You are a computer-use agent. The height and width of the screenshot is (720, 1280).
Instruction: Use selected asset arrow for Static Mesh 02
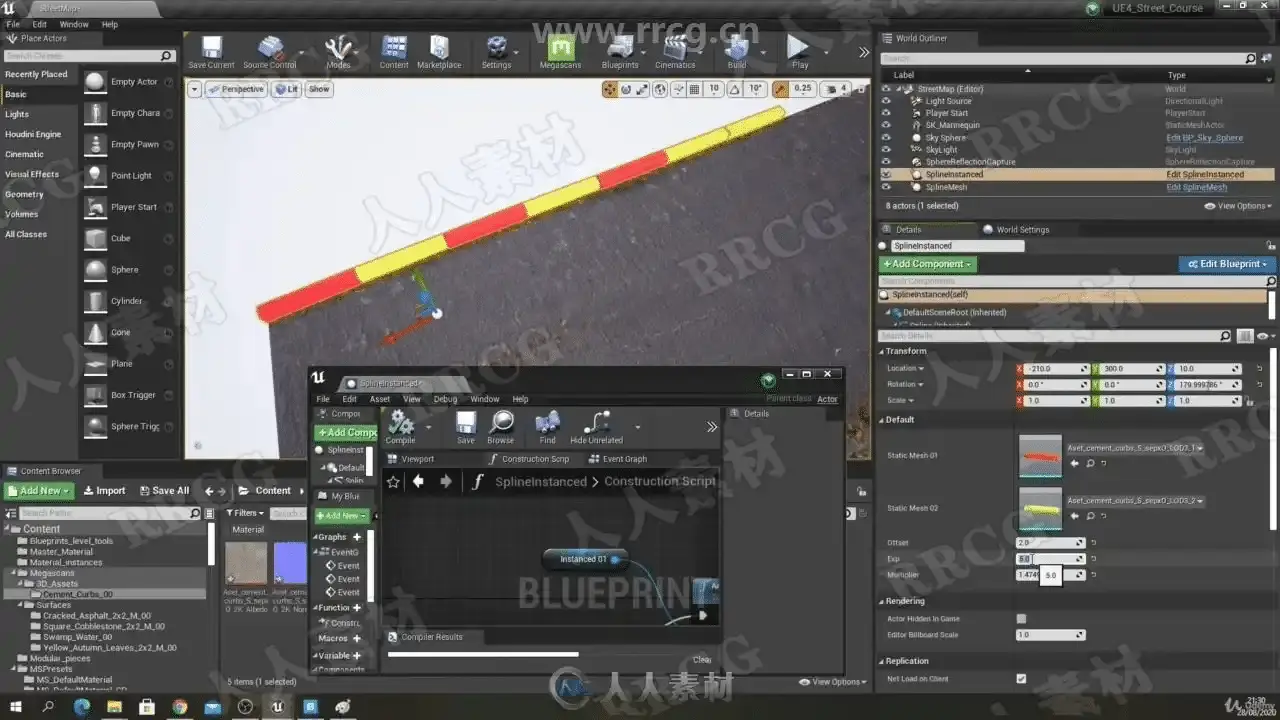(1075, 516)
